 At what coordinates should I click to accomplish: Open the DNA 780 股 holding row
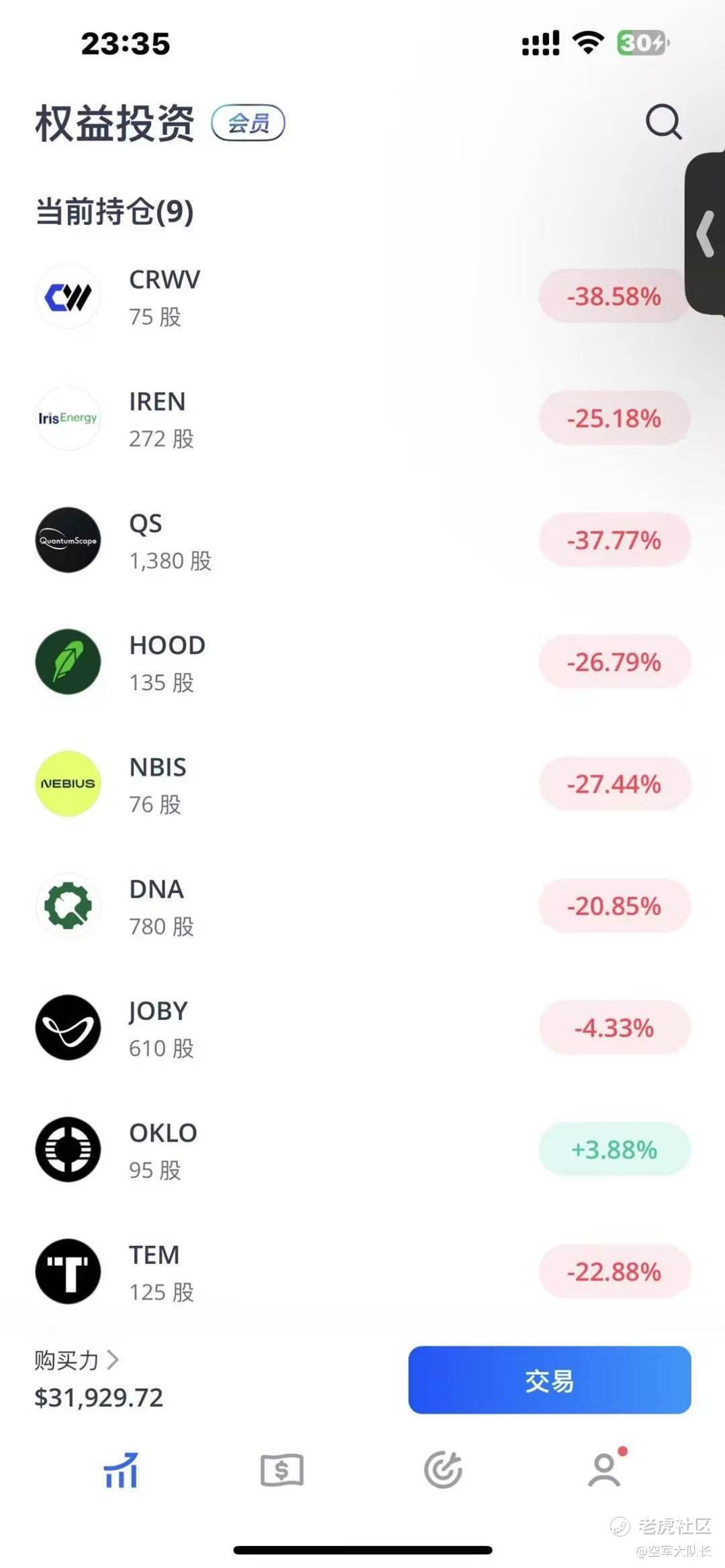[x=302, y=906]
